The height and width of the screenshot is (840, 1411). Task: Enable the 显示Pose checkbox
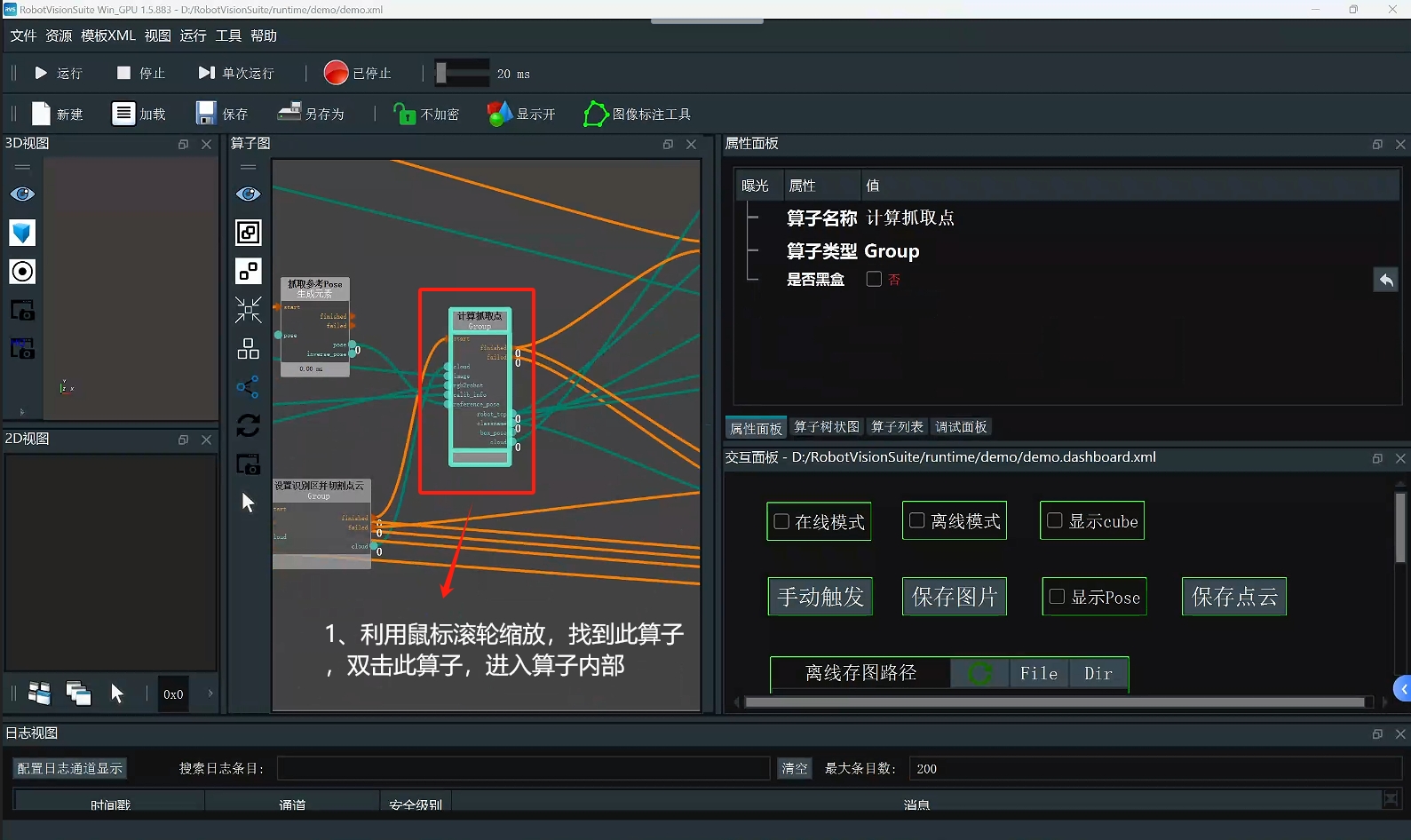tap(1057, 597)
